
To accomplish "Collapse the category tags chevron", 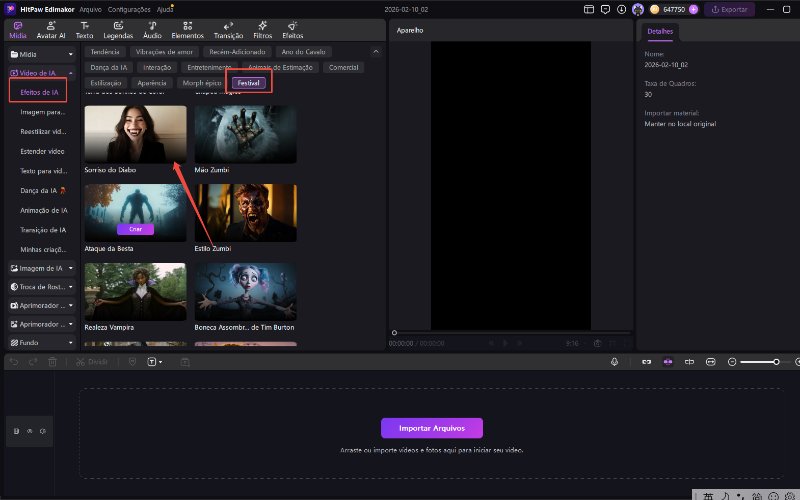I will coord(376,51).
